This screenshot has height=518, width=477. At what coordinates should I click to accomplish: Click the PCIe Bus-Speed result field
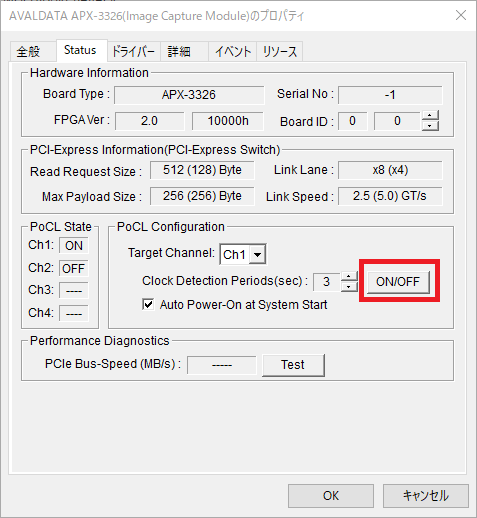click(222, 365)
